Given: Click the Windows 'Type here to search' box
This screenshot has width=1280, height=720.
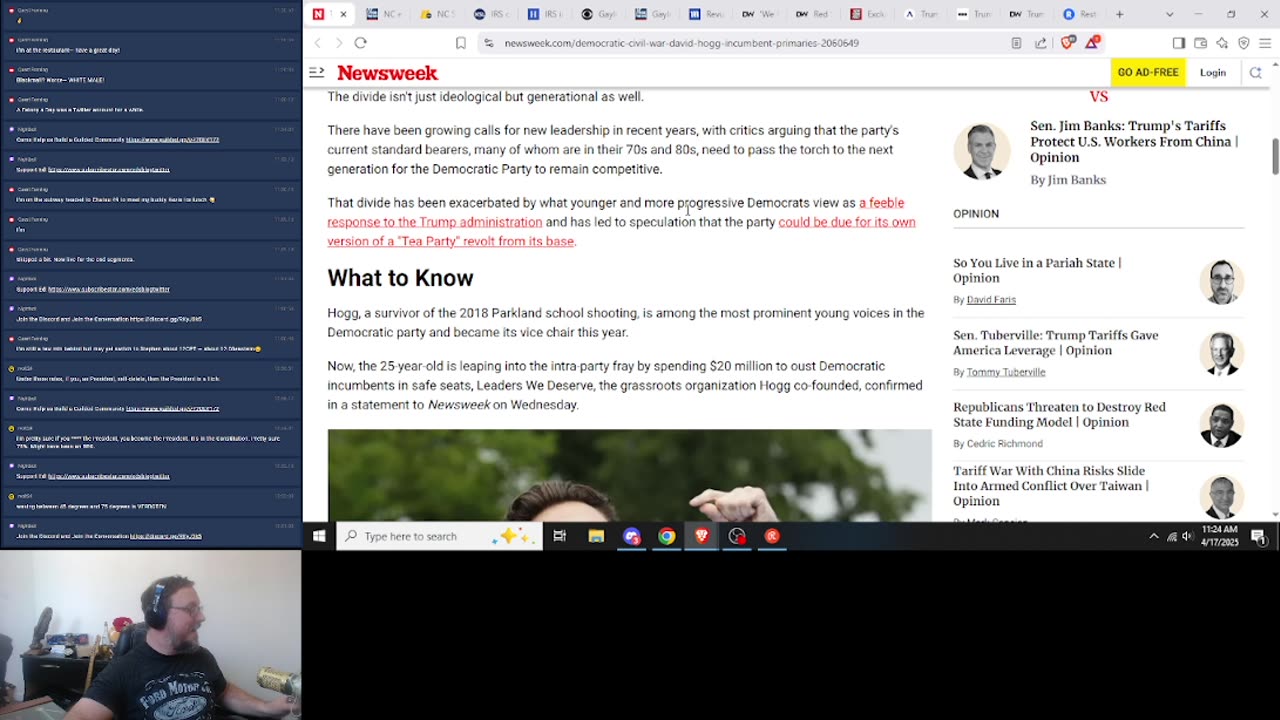Looking at the screenshot, I should pos(439,536).
